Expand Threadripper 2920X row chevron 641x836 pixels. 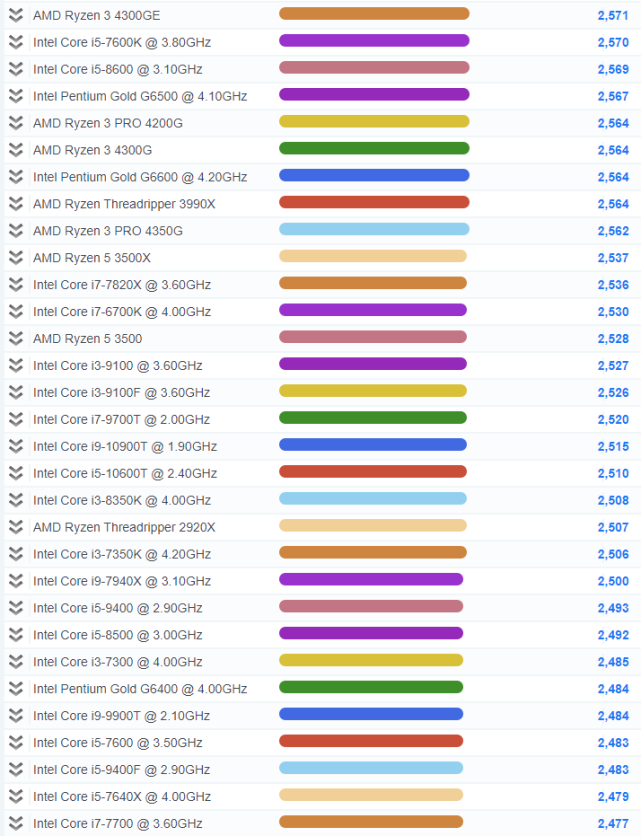coord(16,527)
